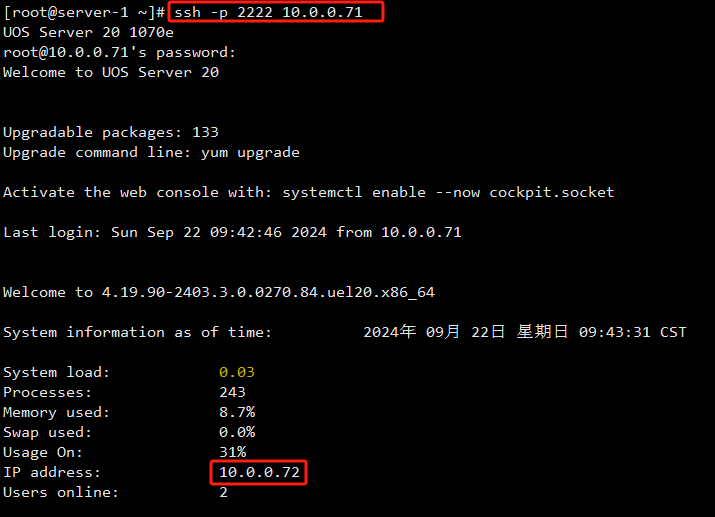Click the yellow System load value '0.03'
Screen dimensions: 715x517
237,372
